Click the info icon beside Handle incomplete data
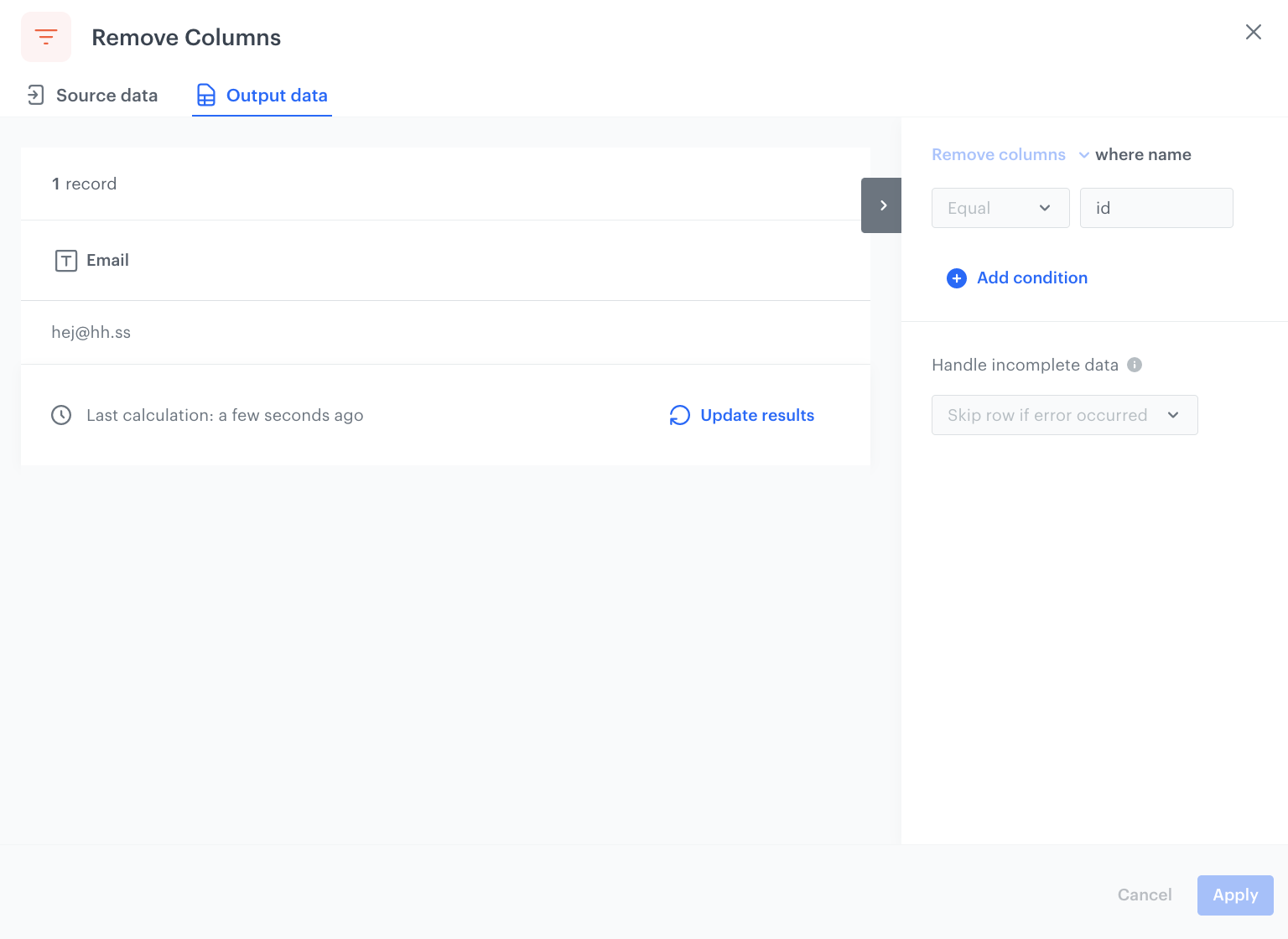Screen dimensions: 1288x939 coord(1135,365)
